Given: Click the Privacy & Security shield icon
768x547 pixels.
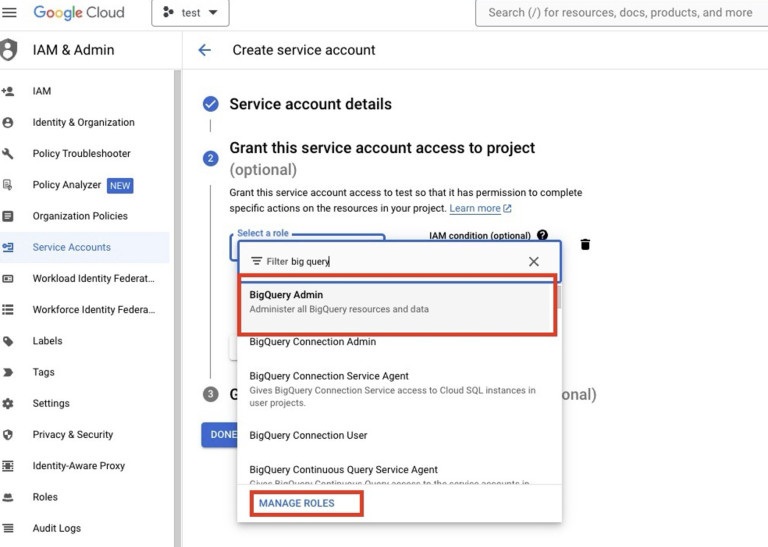Looking at the screenshot, I should coord(9,435).
